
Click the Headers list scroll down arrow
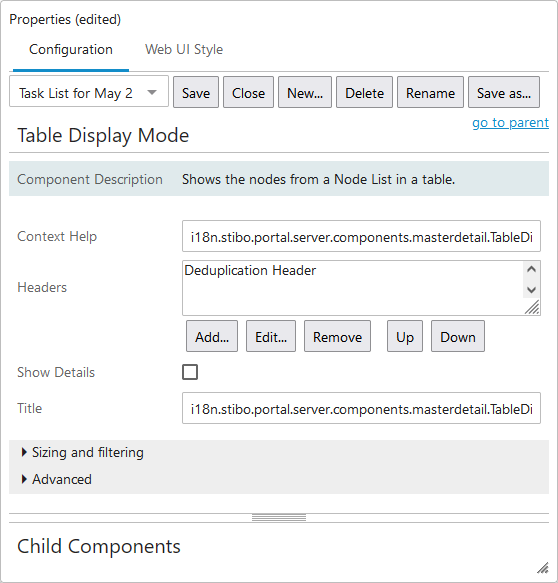coord(531,290)
